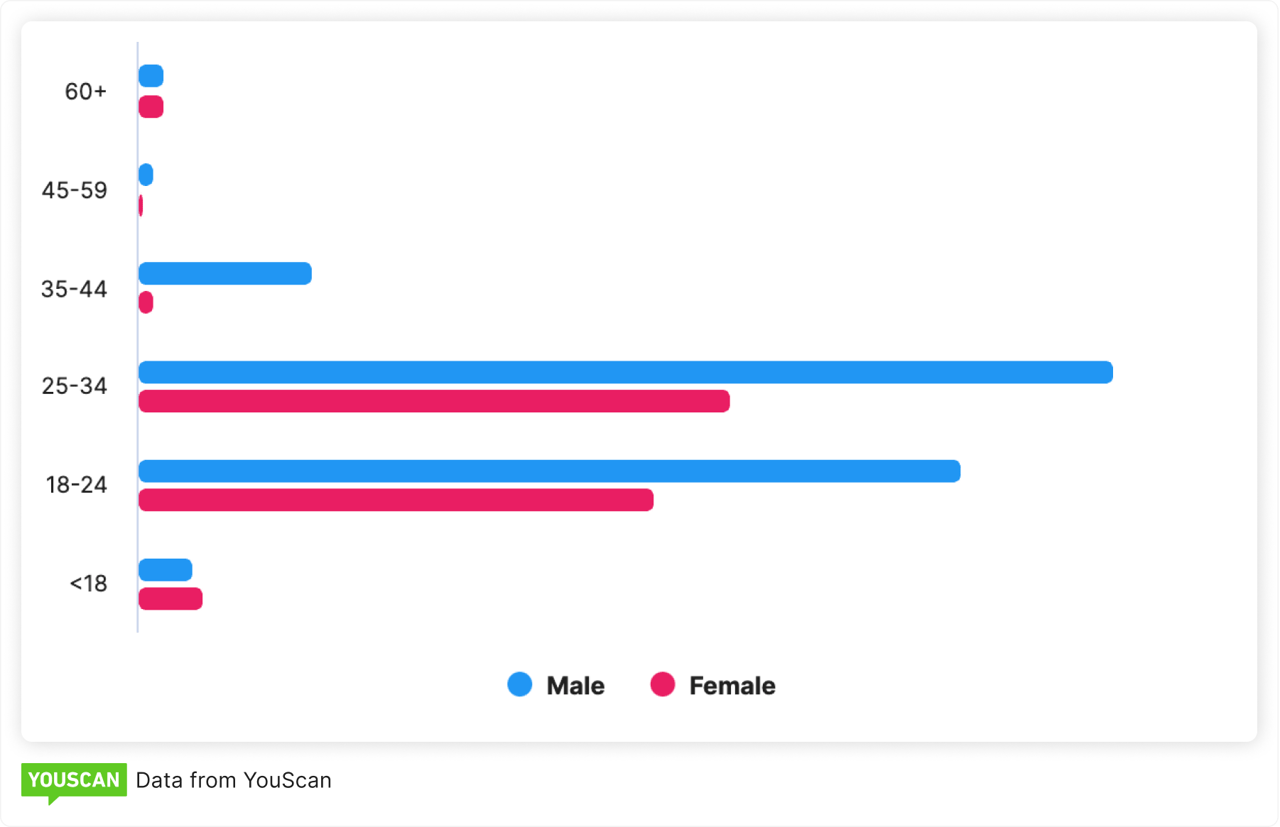Screen dimensions: 1280x827
Task: Click the Female bar for 18-24
Action: 396,500
